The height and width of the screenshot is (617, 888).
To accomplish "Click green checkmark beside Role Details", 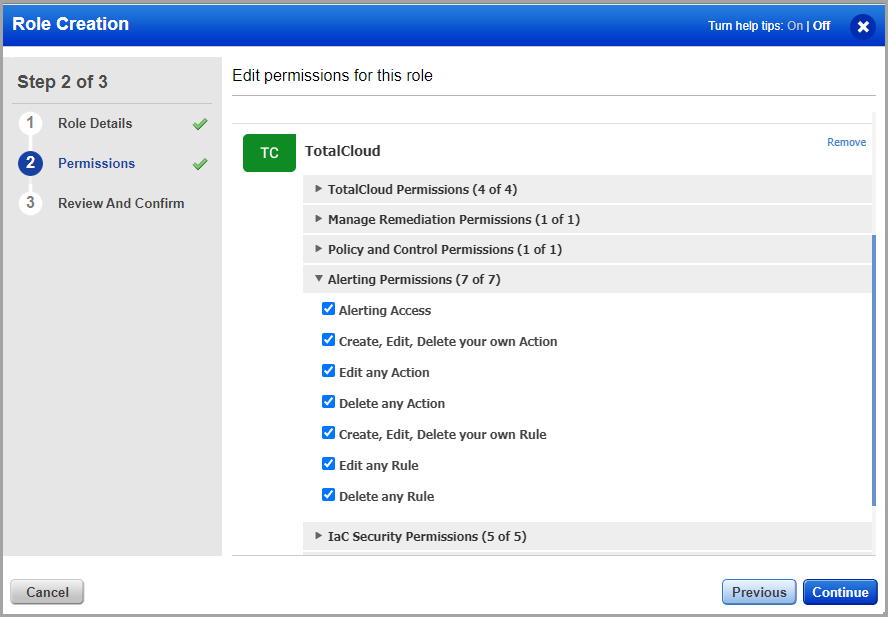I will 200,124.
